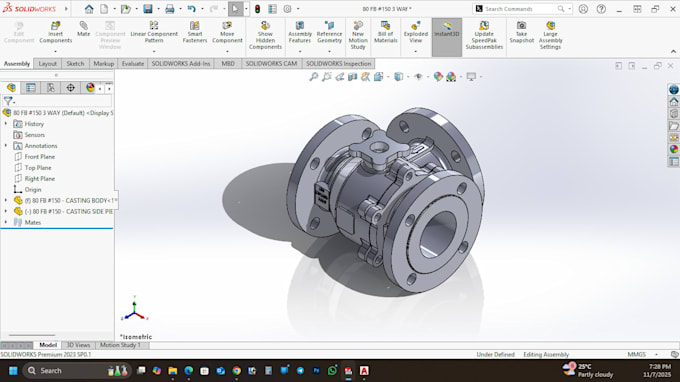Click Insert Components in the ribbon

[56, 33]
